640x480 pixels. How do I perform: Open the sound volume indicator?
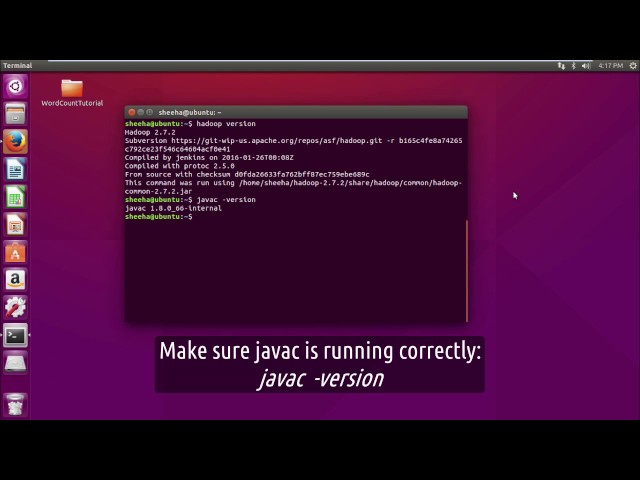click(x=586, y=66)
